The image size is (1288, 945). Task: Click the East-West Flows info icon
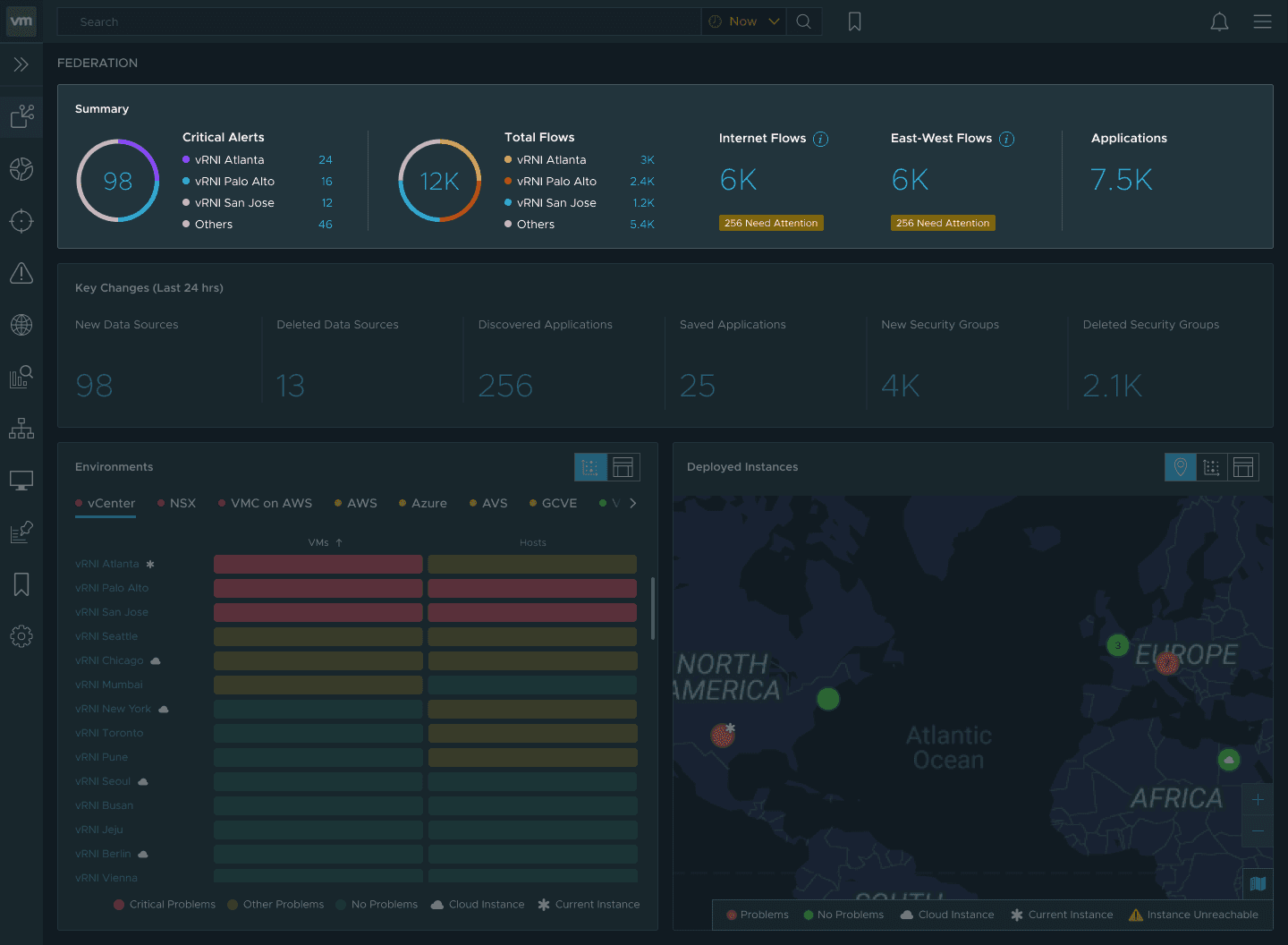click(x=1006, y=139)
